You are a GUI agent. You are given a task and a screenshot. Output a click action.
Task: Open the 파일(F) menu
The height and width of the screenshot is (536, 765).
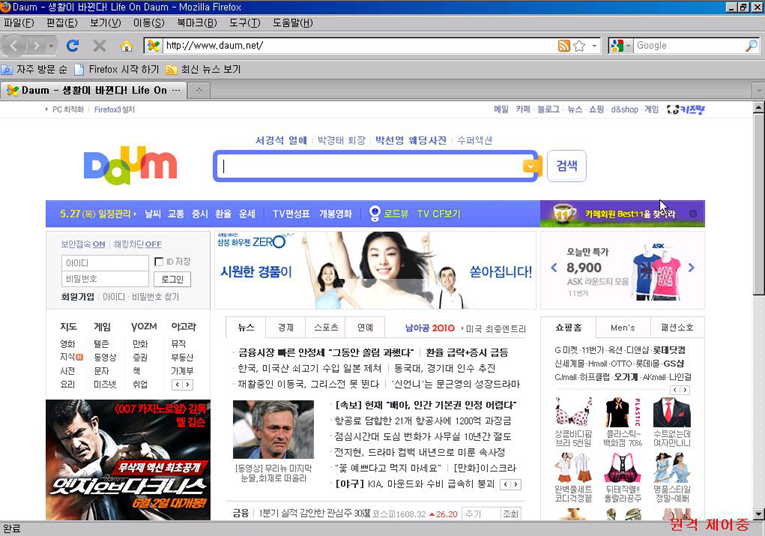19,23
